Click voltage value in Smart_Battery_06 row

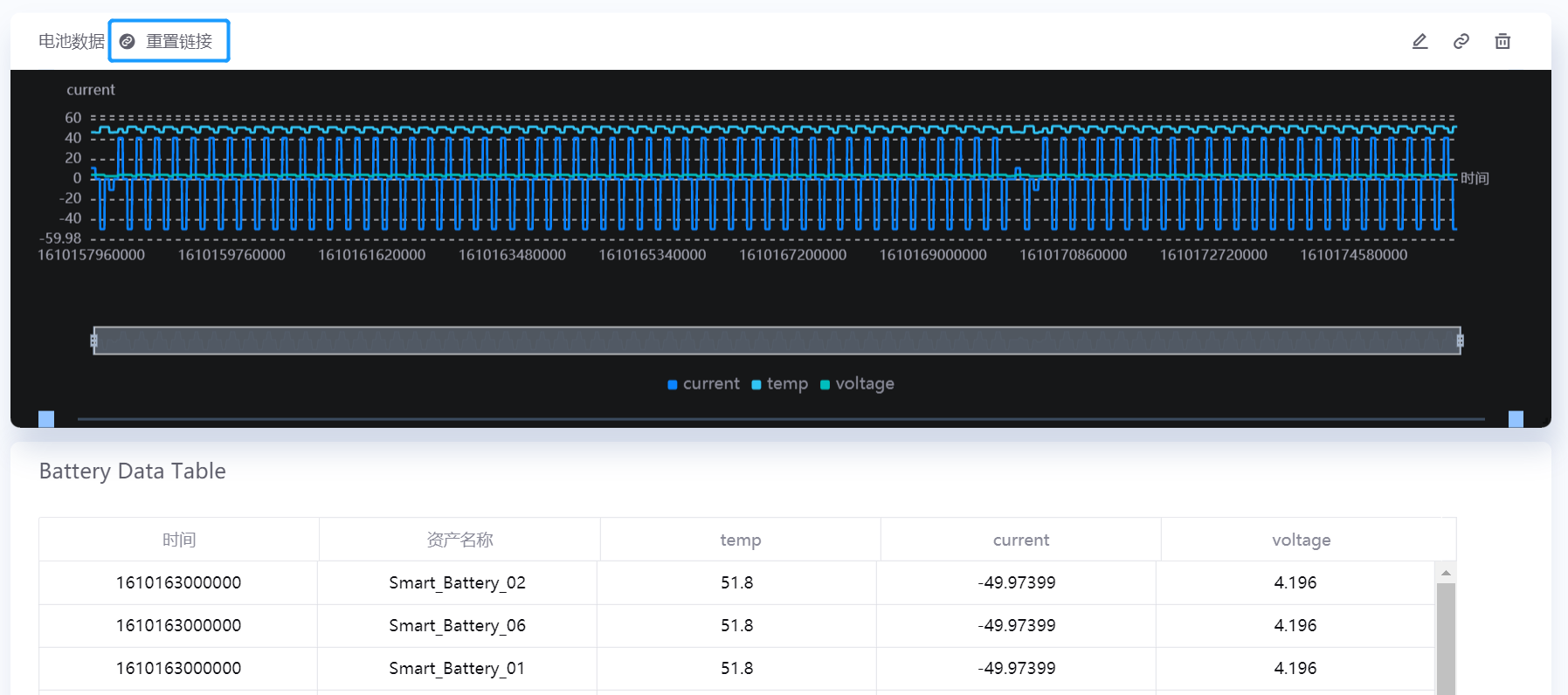tap(1295, 625)
